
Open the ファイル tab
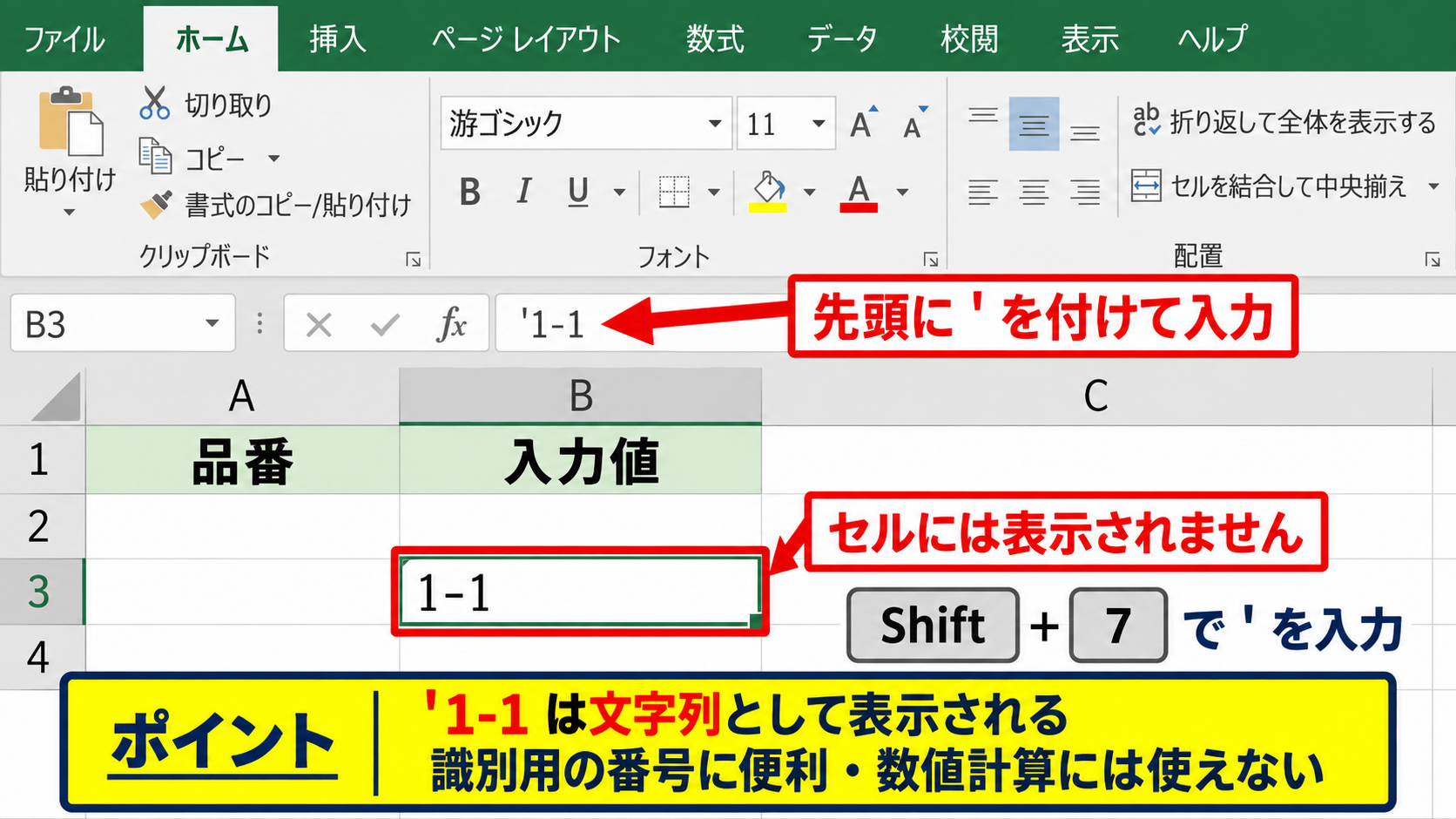click(x=64, y=39)
